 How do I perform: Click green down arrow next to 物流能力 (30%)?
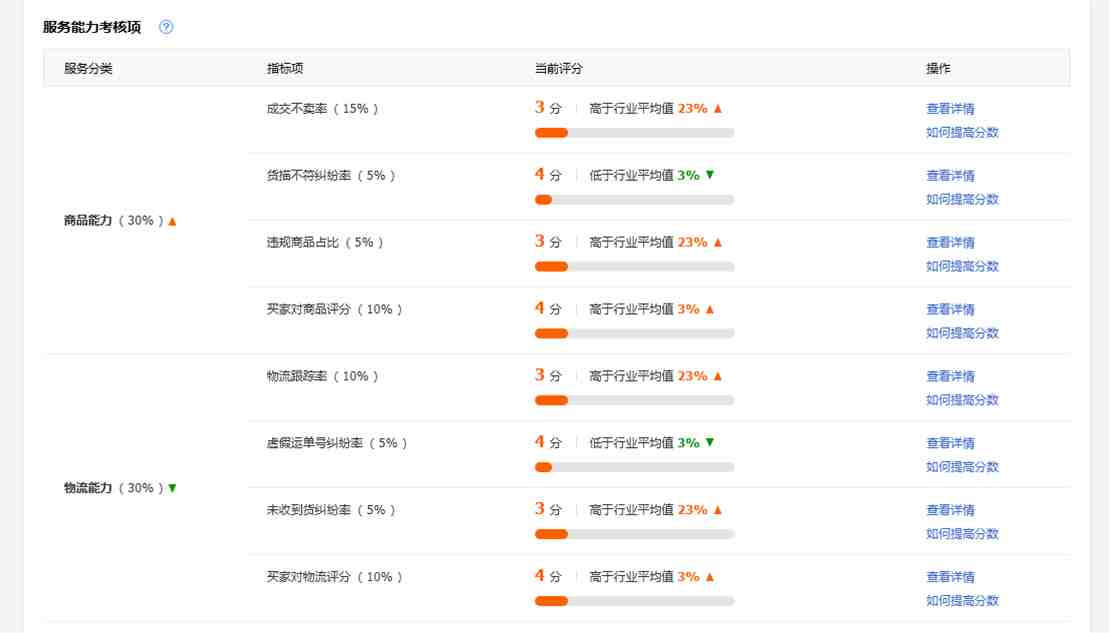pyautogui.click(x=172, y=488)
